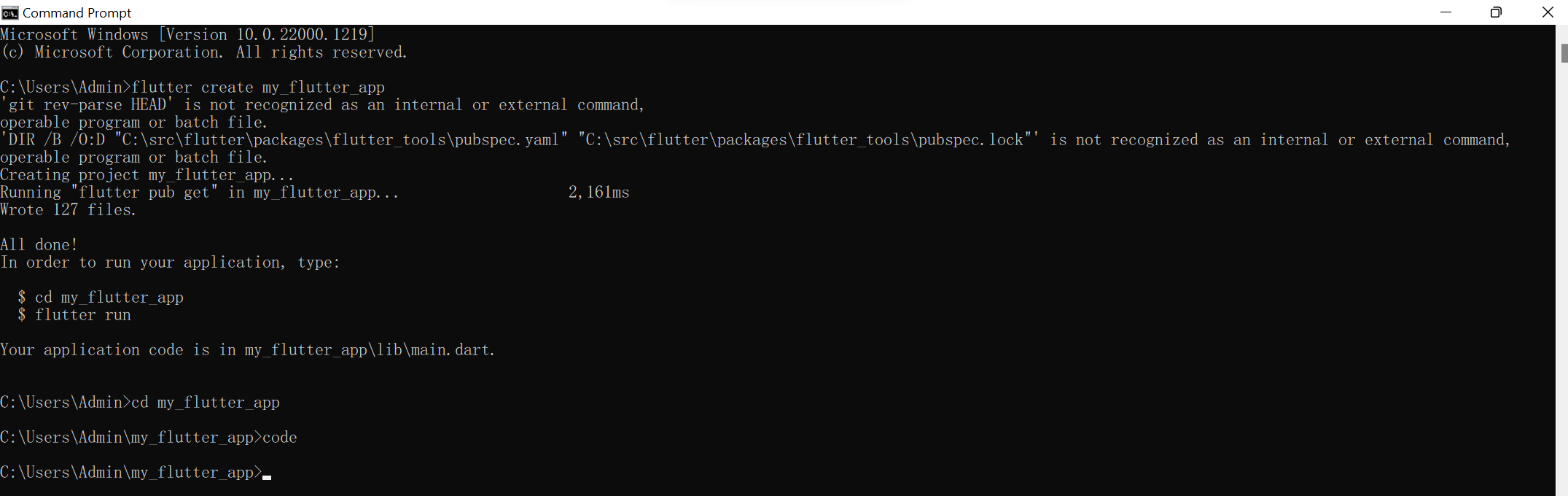Click the 'All done!' message text
1568x496 pixels.
[x=39, y=244]
